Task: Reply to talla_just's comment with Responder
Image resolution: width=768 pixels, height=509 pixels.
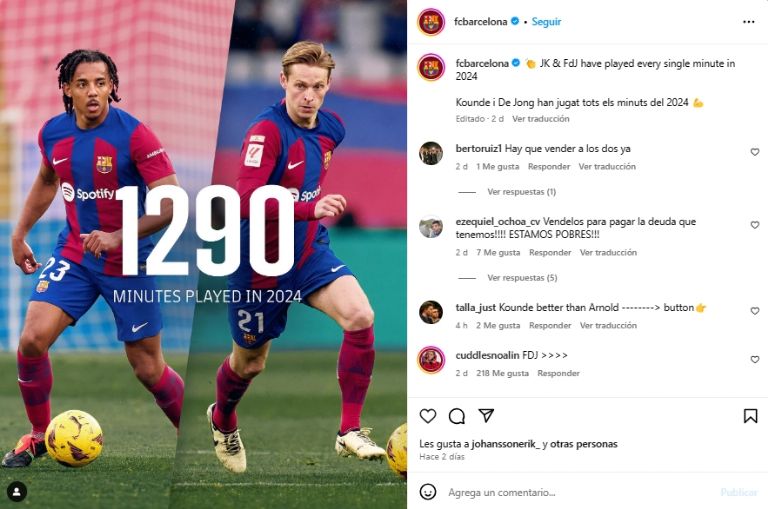Action: tap(550, 325)
